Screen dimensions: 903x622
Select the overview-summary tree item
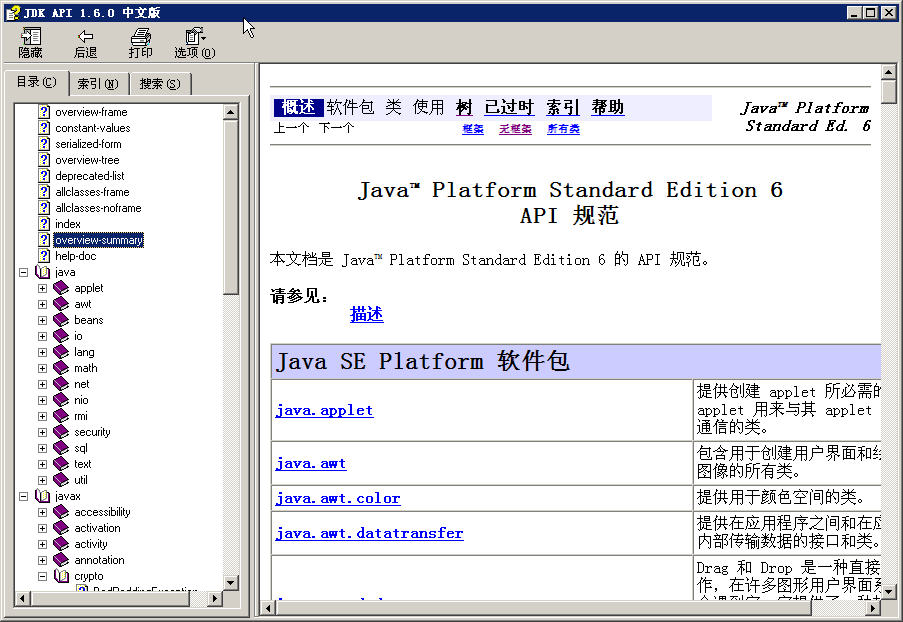(96, 239)
